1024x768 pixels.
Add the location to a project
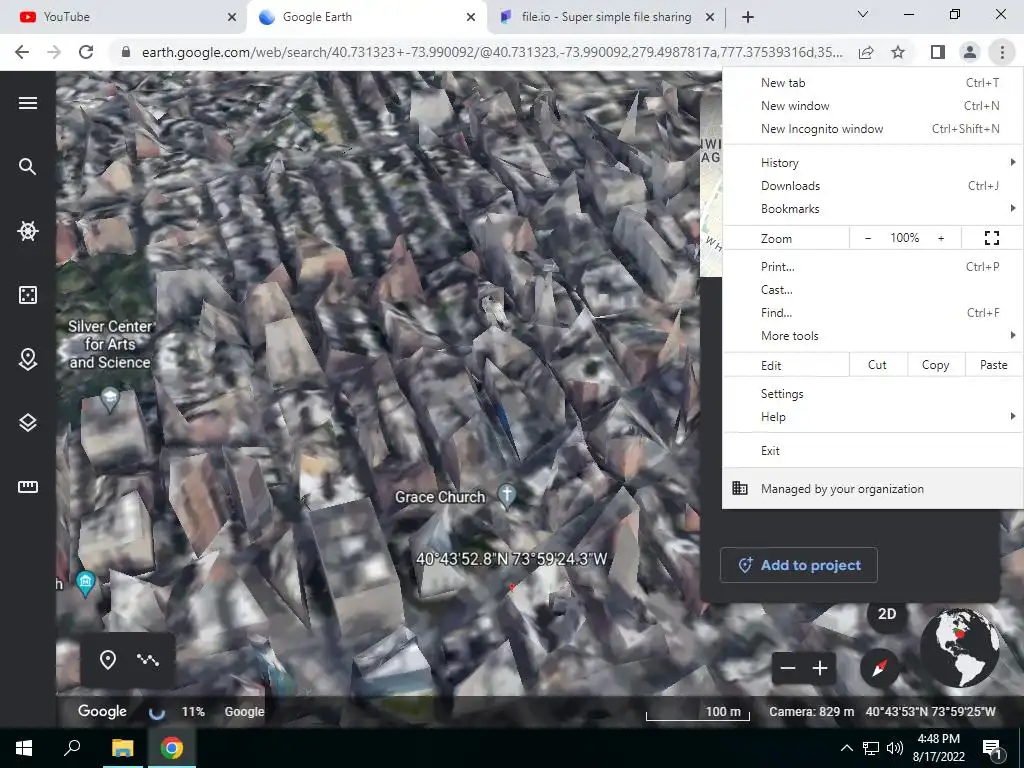tap(799, 565)
